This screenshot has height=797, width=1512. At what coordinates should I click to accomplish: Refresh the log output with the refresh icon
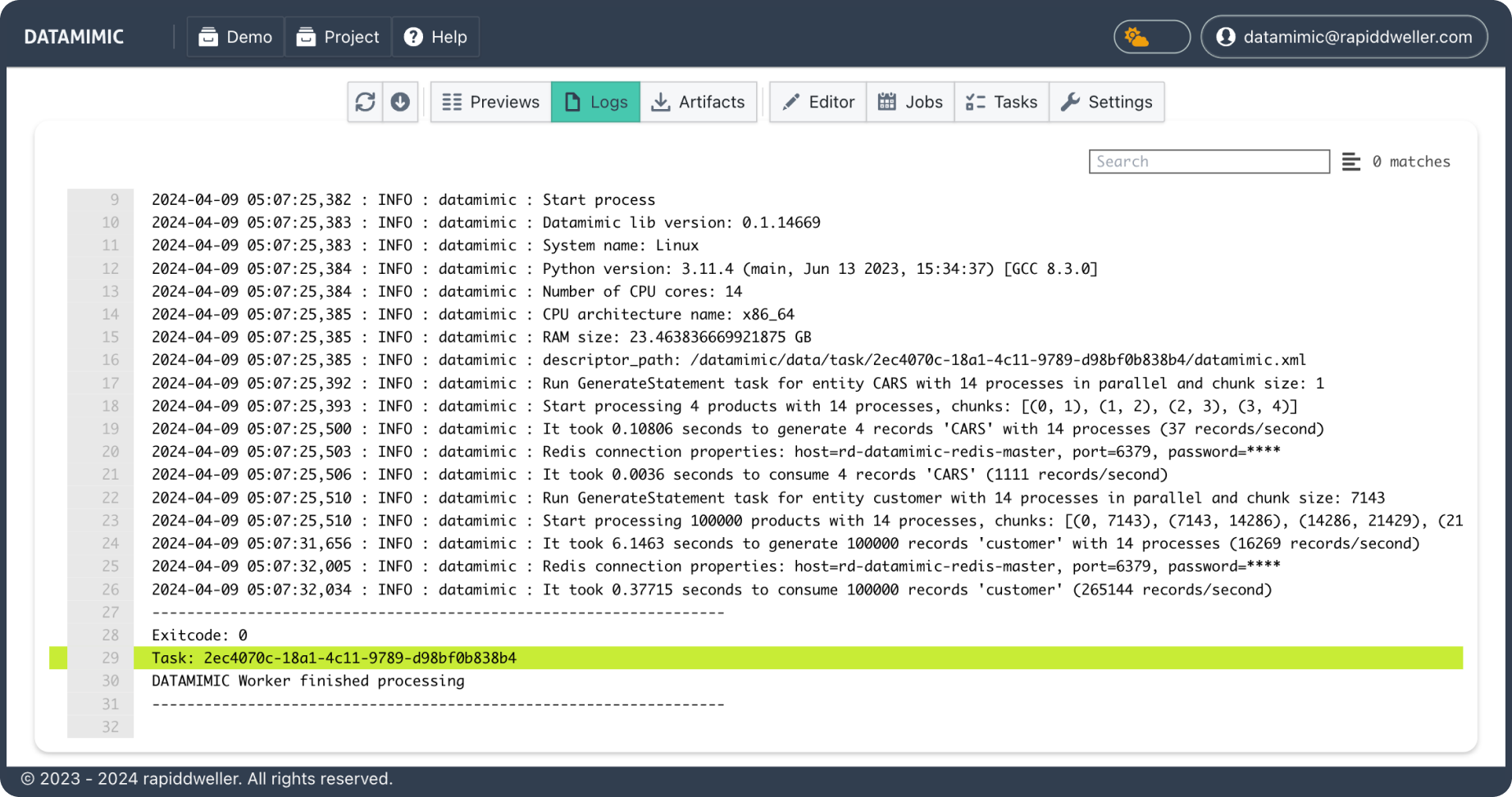pos(365,102)
